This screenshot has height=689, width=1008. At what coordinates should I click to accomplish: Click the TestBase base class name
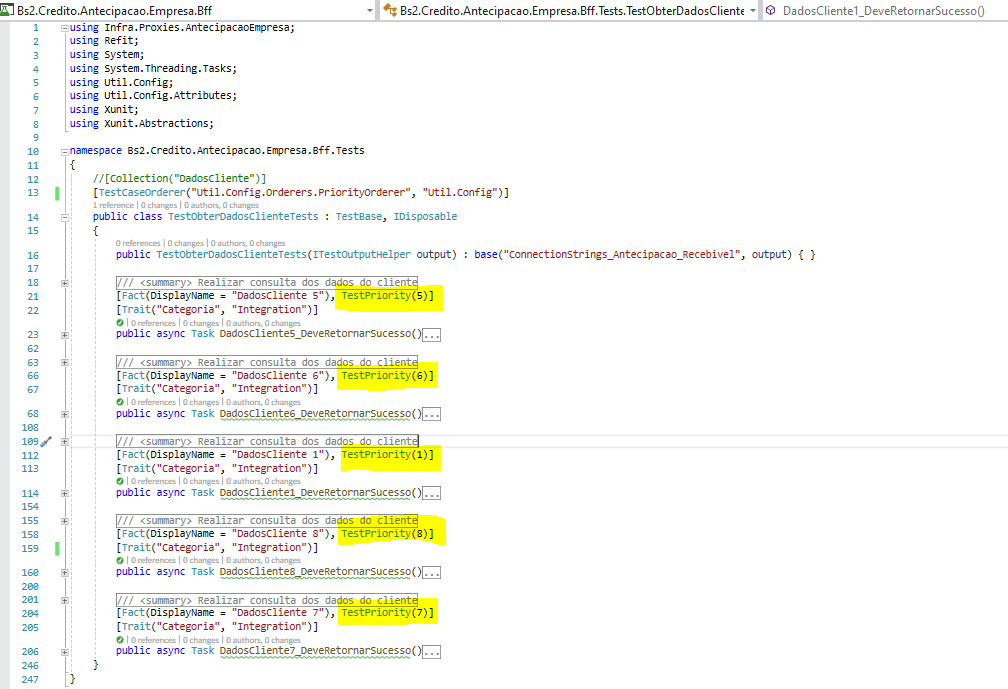(x=359, y=217)
